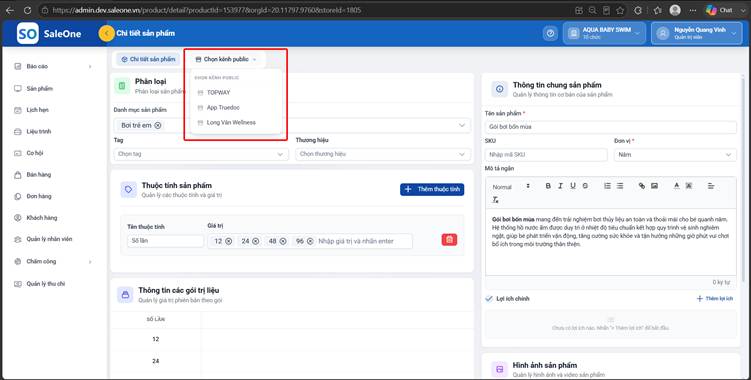The height and width of the screenshot is (380, 751).
Task: Open the AQUA BABY SWIM organization switcher
Action: 604,33
